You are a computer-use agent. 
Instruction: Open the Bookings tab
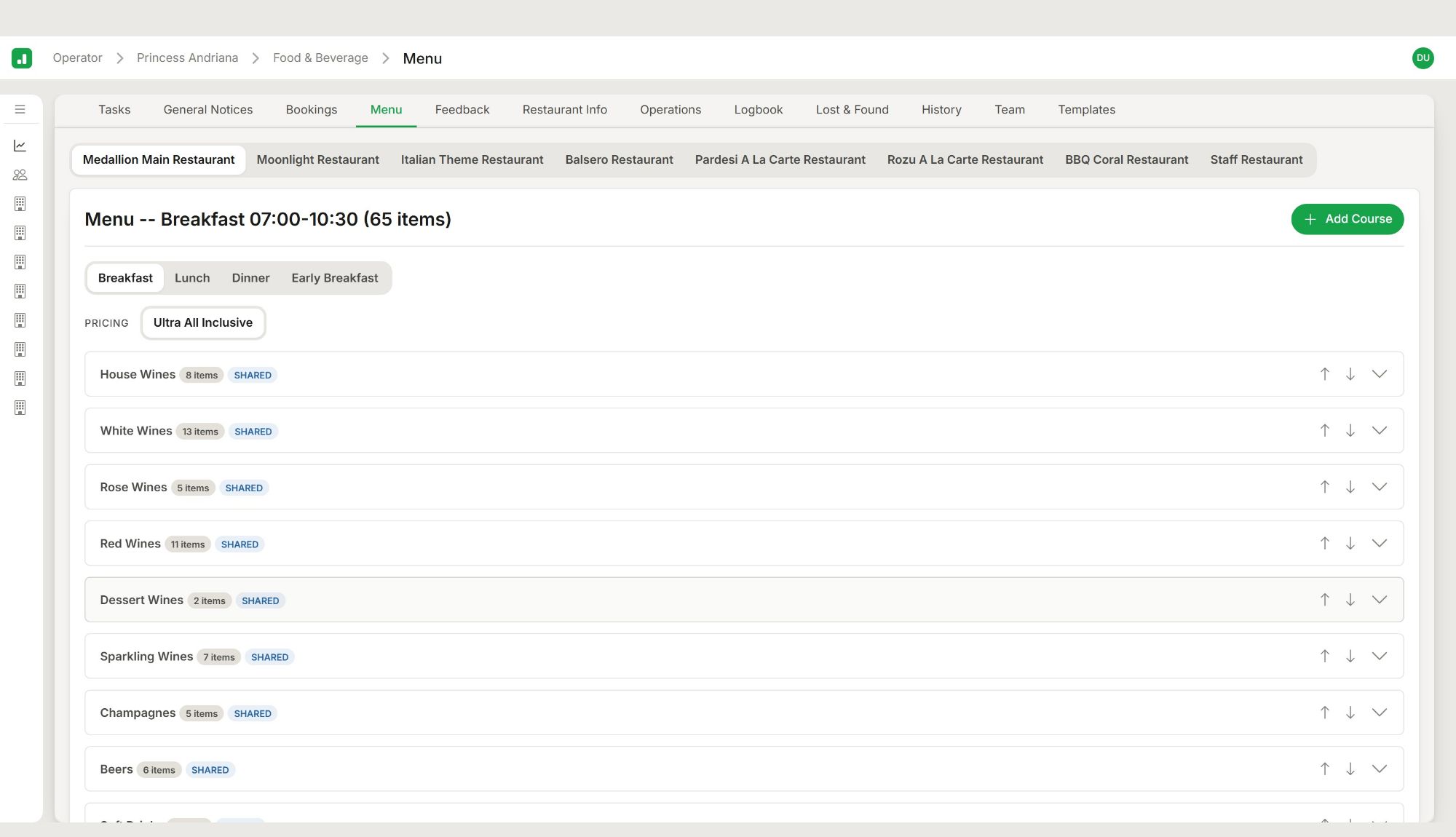(312, 110)
